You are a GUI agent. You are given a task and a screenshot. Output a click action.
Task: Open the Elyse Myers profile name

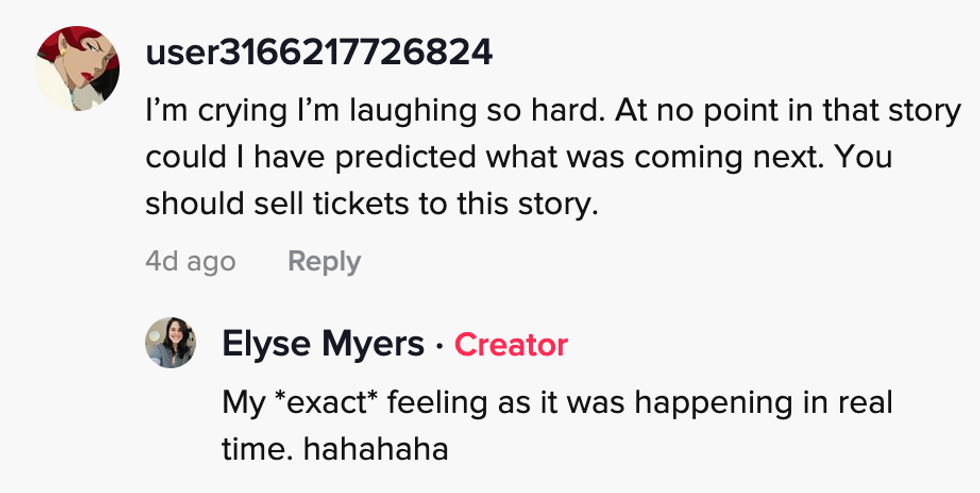323,345
